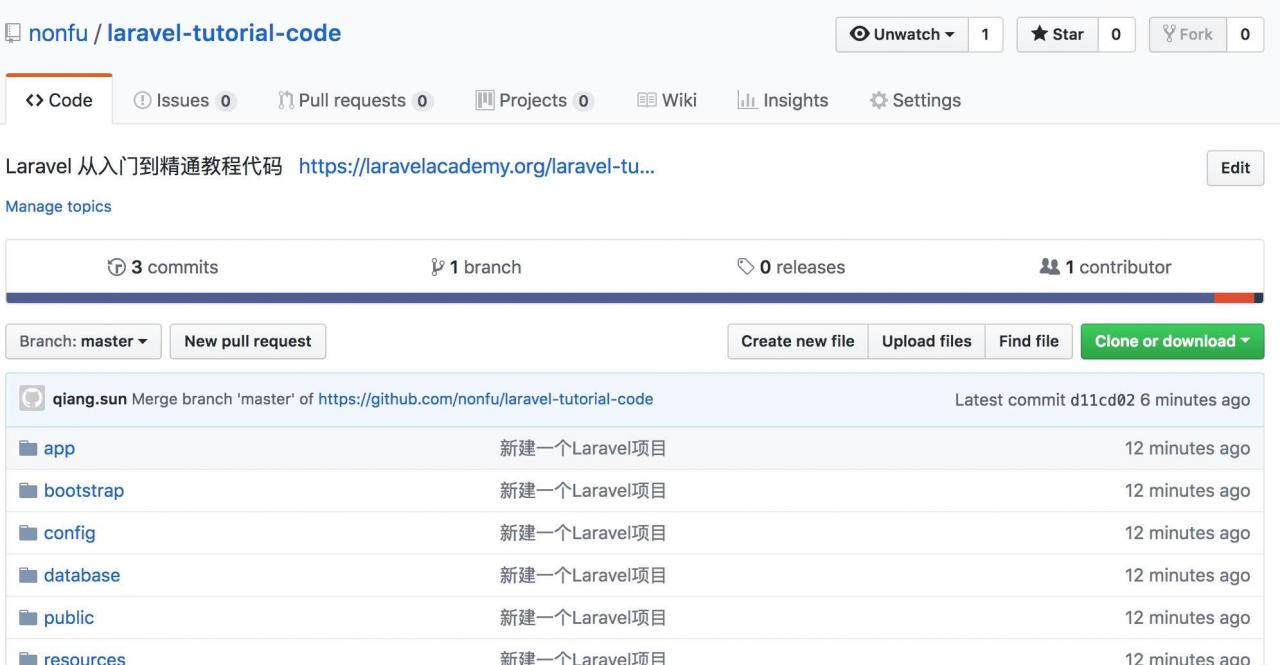The image size is (1280, 665).
Task: Click the app folder icon
Action: point(28,448)
